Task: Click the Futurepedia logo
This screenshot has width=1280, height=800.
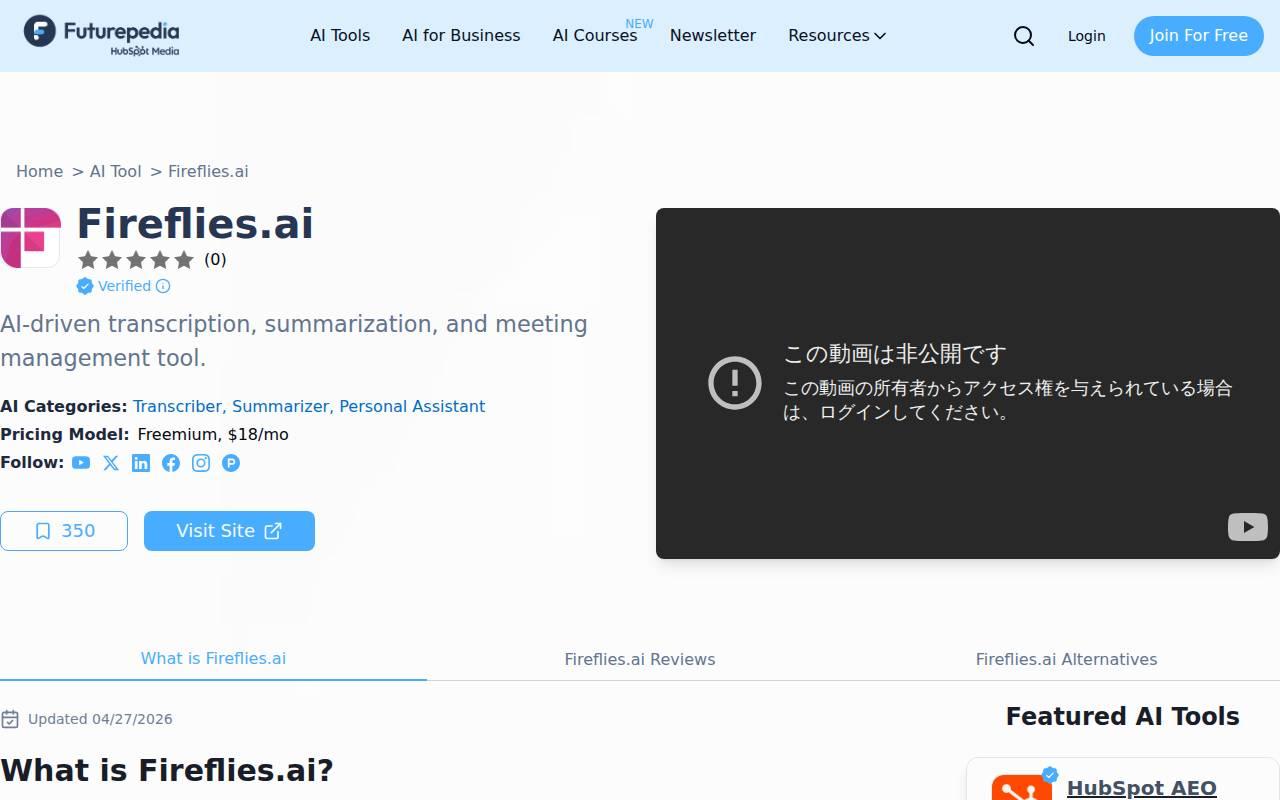Action: (x=101, y=35)
